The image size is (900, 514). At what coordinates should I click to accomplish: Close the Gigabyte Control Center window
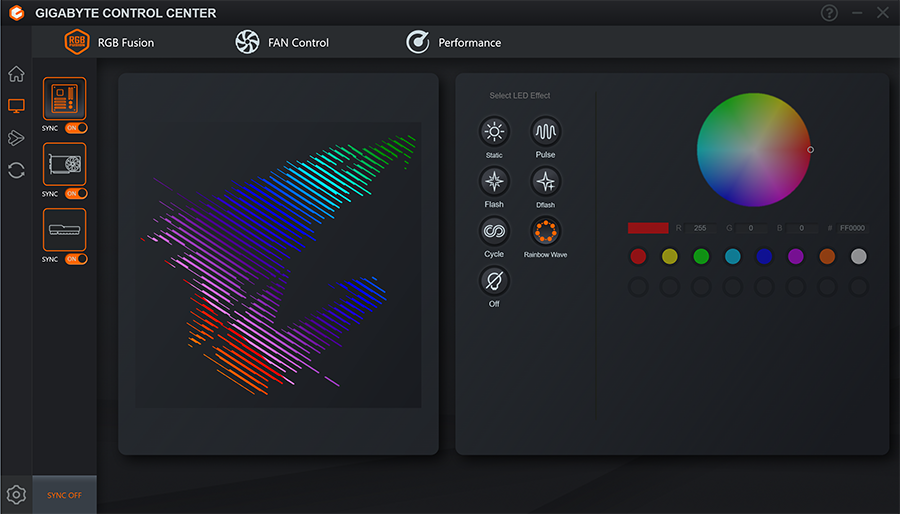(883, 13)
